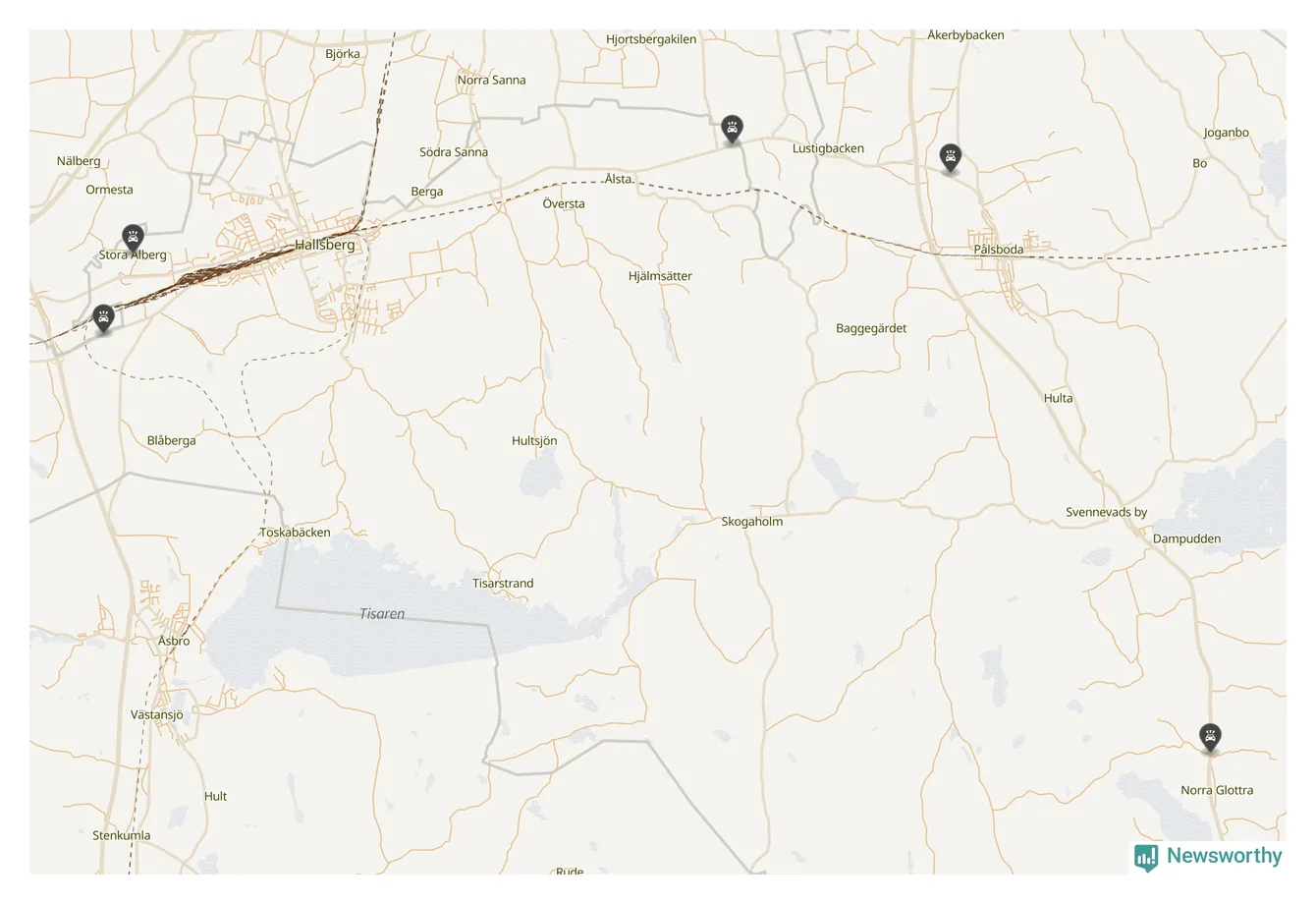Click the Åsbro town label

tap(174, 641)
